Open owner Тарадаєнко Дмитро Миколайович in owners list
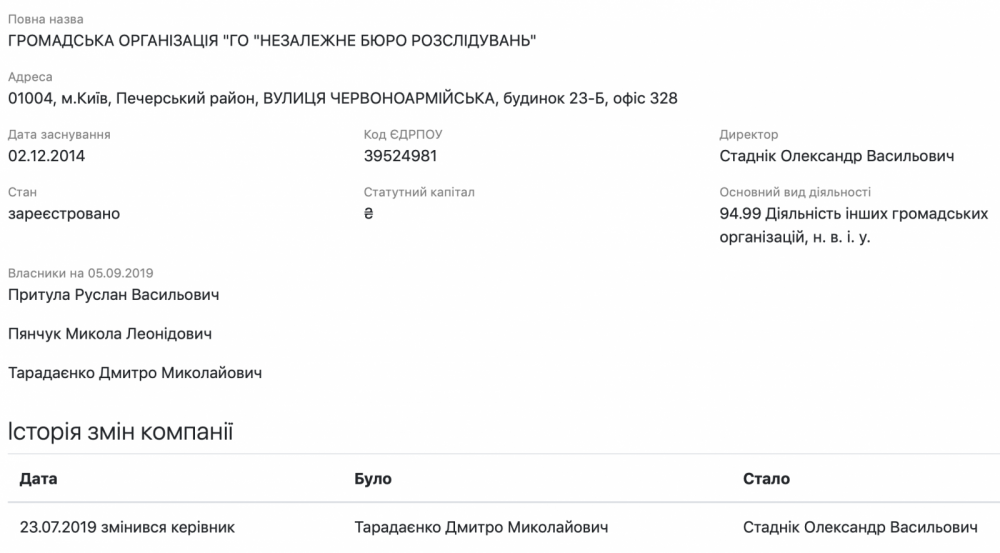 pos(134,373)
